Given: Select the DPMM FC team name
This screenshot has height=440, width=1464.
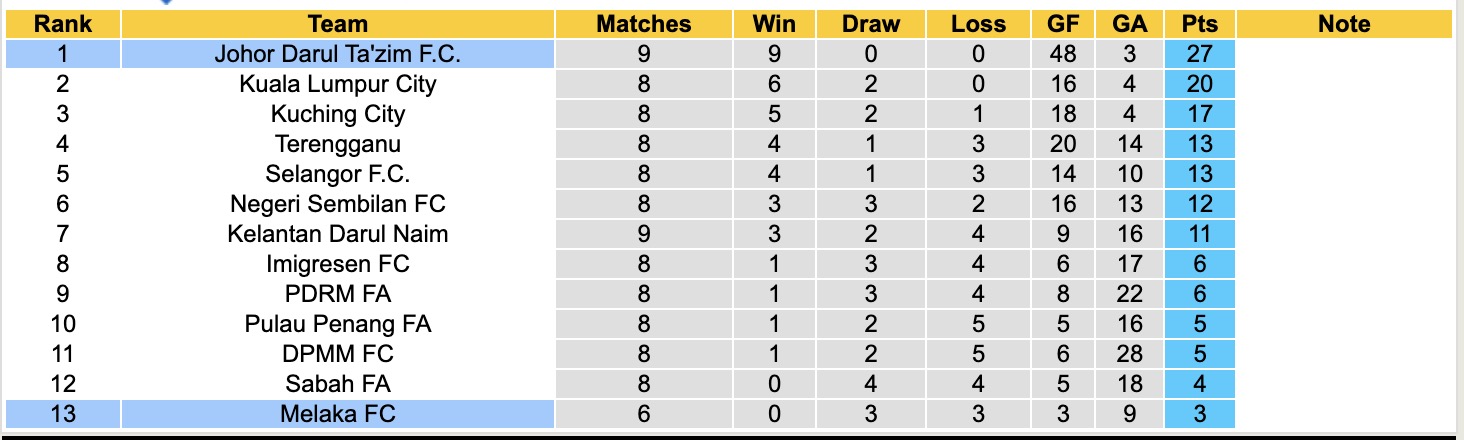Looking at the screenshot, I should click(338, 354).
